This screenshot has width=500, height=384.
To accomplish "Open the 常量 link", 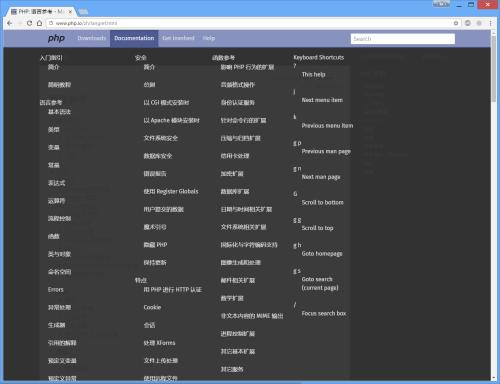I will click(x=53, y=165).
